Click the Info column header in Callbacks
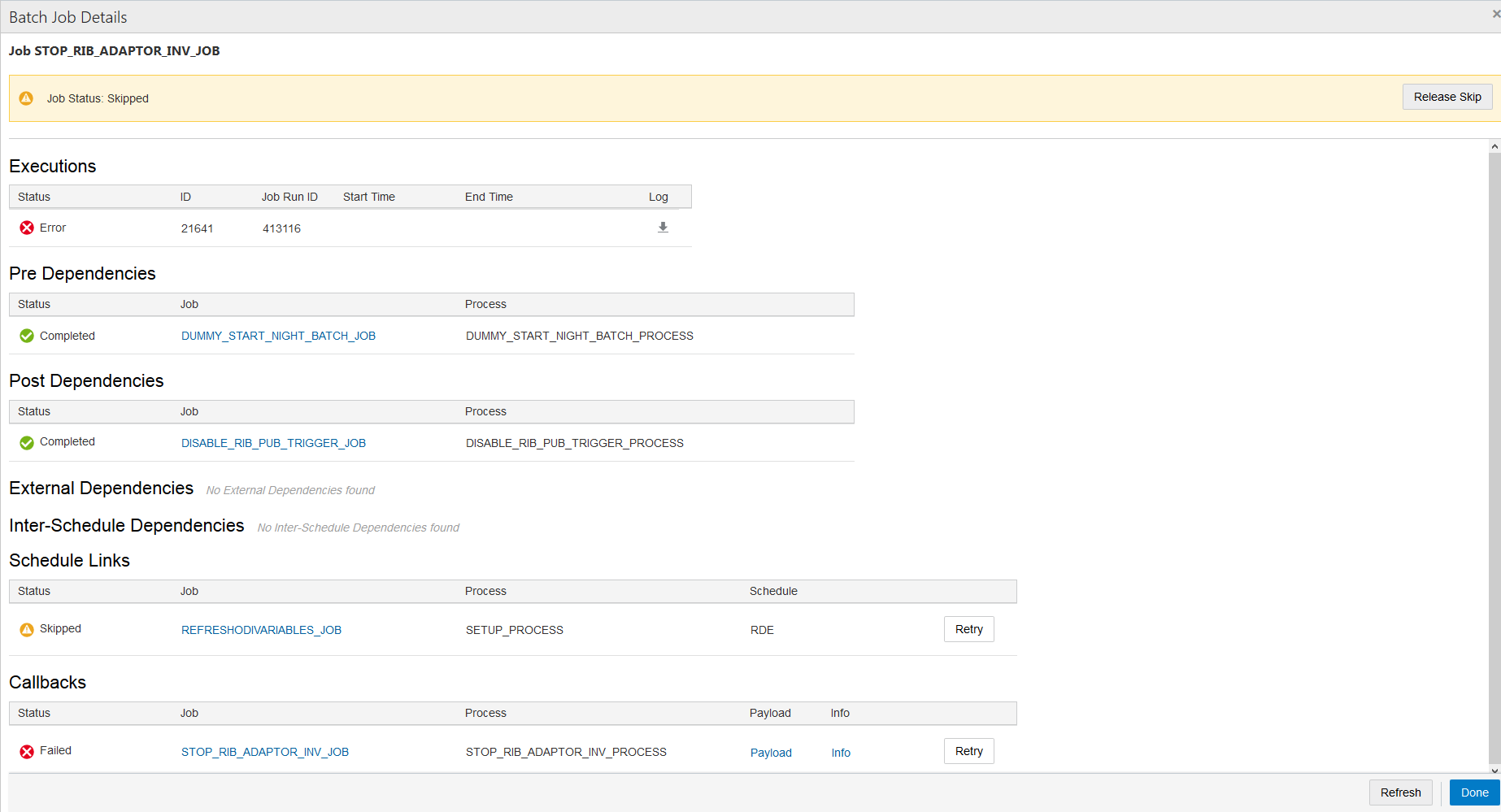The width and height of the screenshot is (1501, 812). point(840,713)
